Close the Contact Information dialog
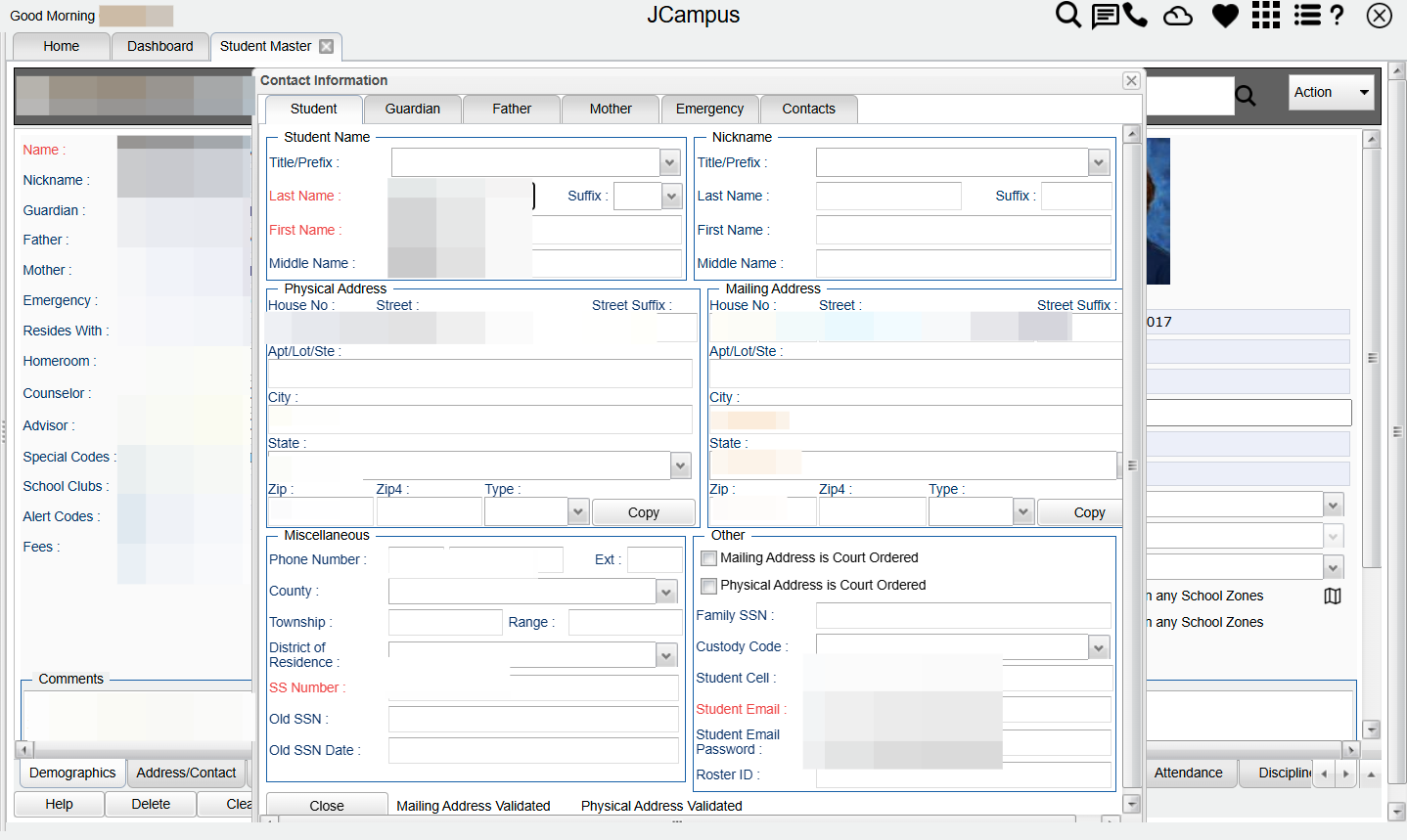Viewport: 1407px width, 840px height. pos(1131,81)
